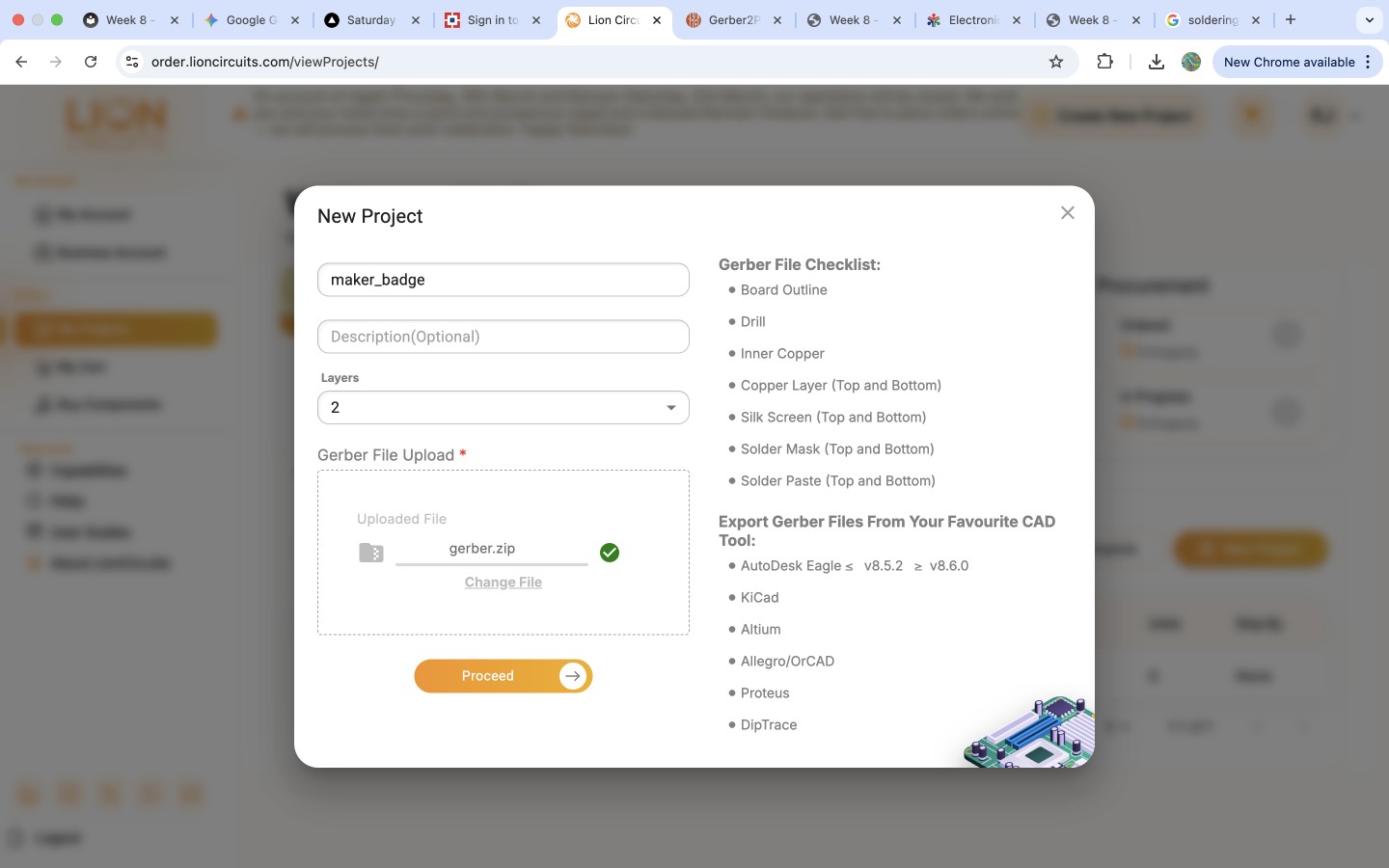The width and height of the screenshot is (1389, 868).
Task: Open the New Chrome available menu
Action: pyautogui.click(x=1296, y=62)
